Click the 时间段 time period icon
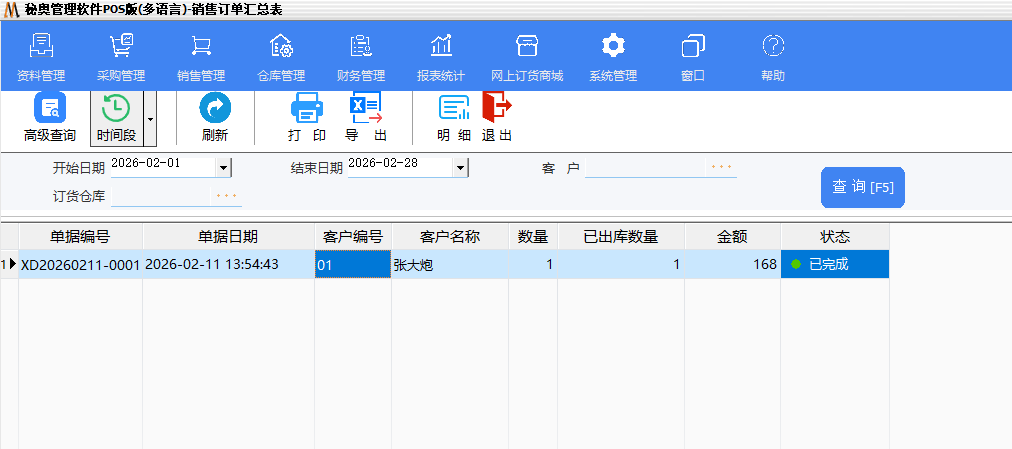The image size is (1012, 449). pyautogui.click(x=116, y=117)
